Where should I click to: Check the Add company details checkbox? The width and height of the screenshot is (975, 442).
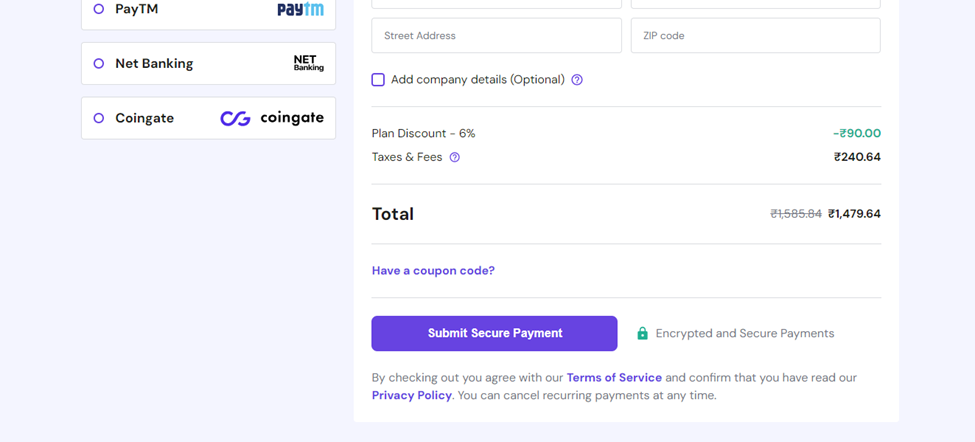pyautogui.click(x=378, y=80)
